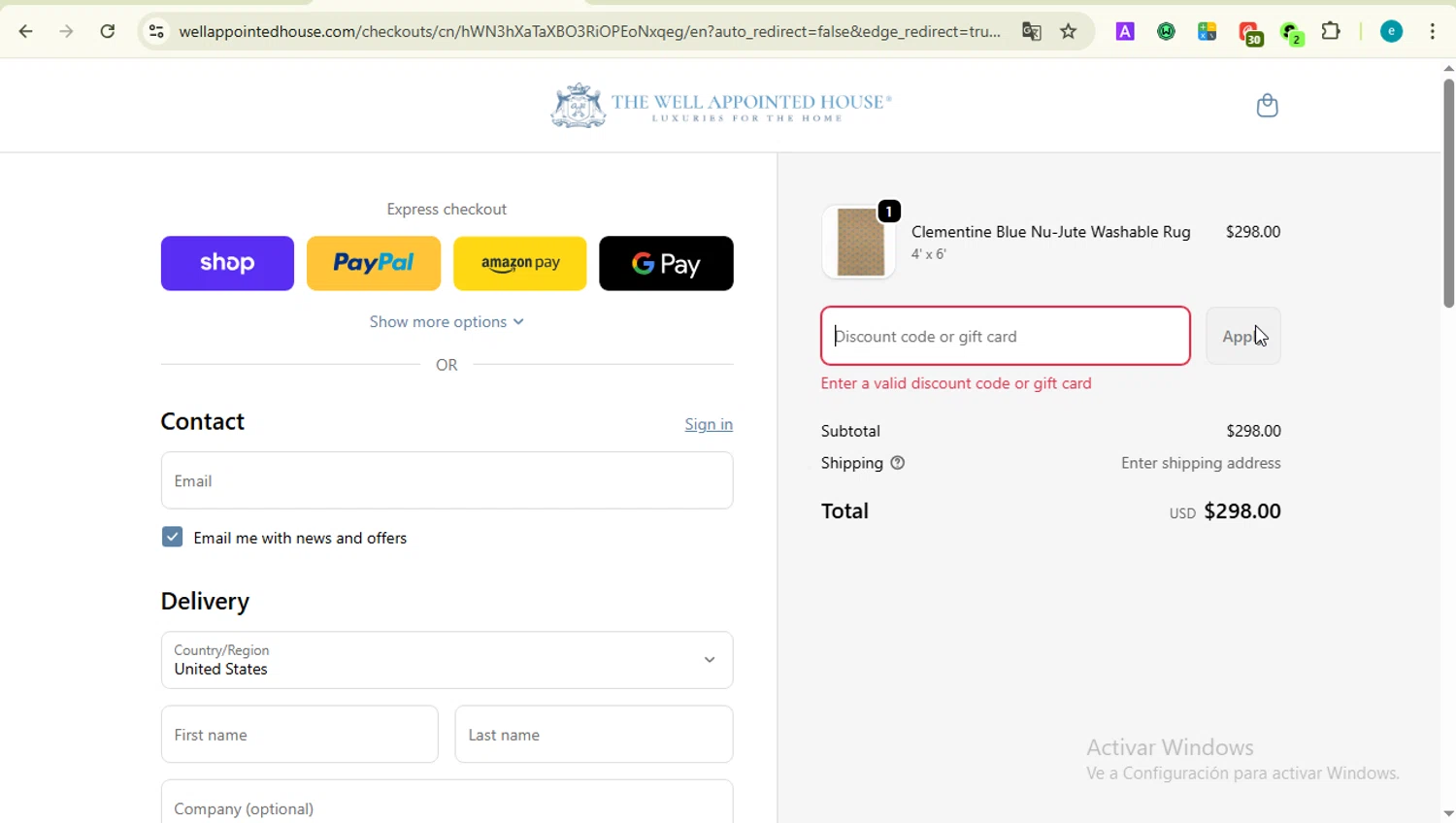The image size is (1456, 823).
Task: Click the discount code or gift card field
Action: pos(1006,336)
